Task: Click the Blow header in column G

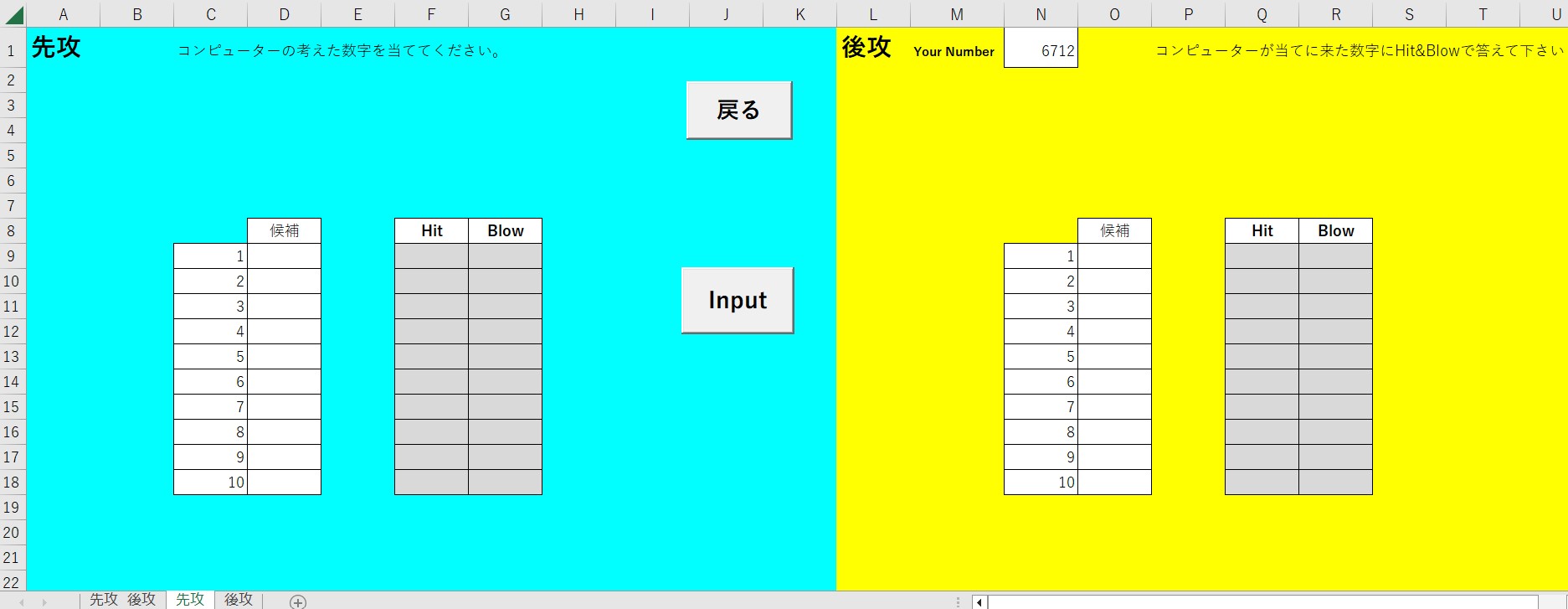Action: tap(505, 230)
